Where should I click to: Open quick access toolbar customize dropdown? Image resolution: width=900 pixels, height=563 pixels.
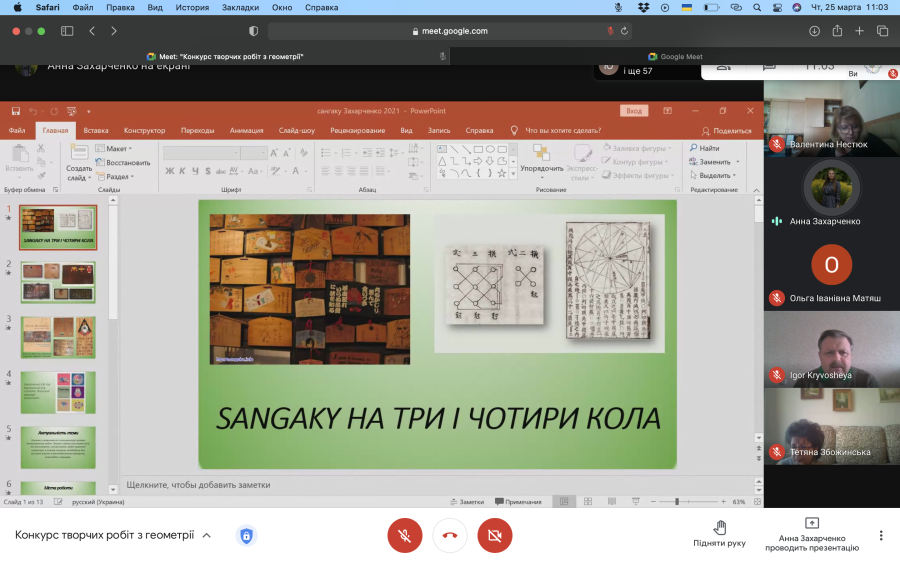(x=88, y=111)
